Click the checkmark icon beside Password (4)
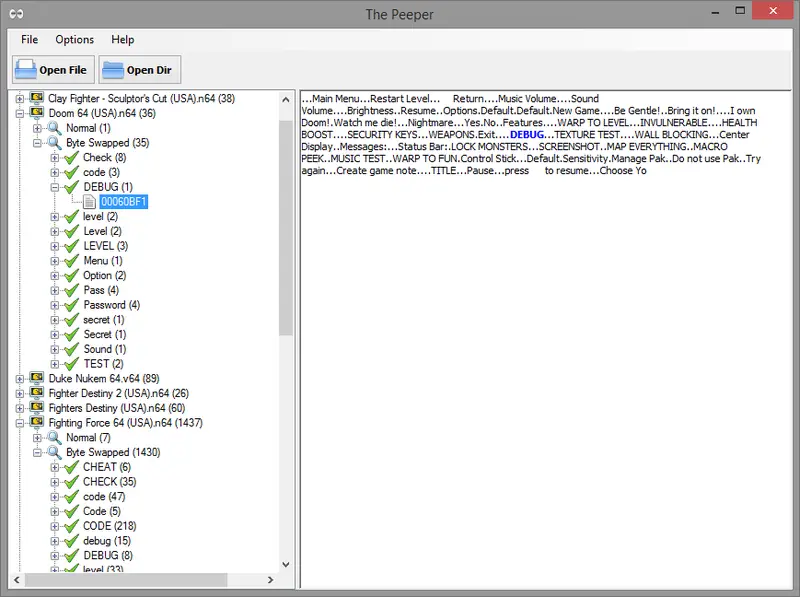 point(71,305)
